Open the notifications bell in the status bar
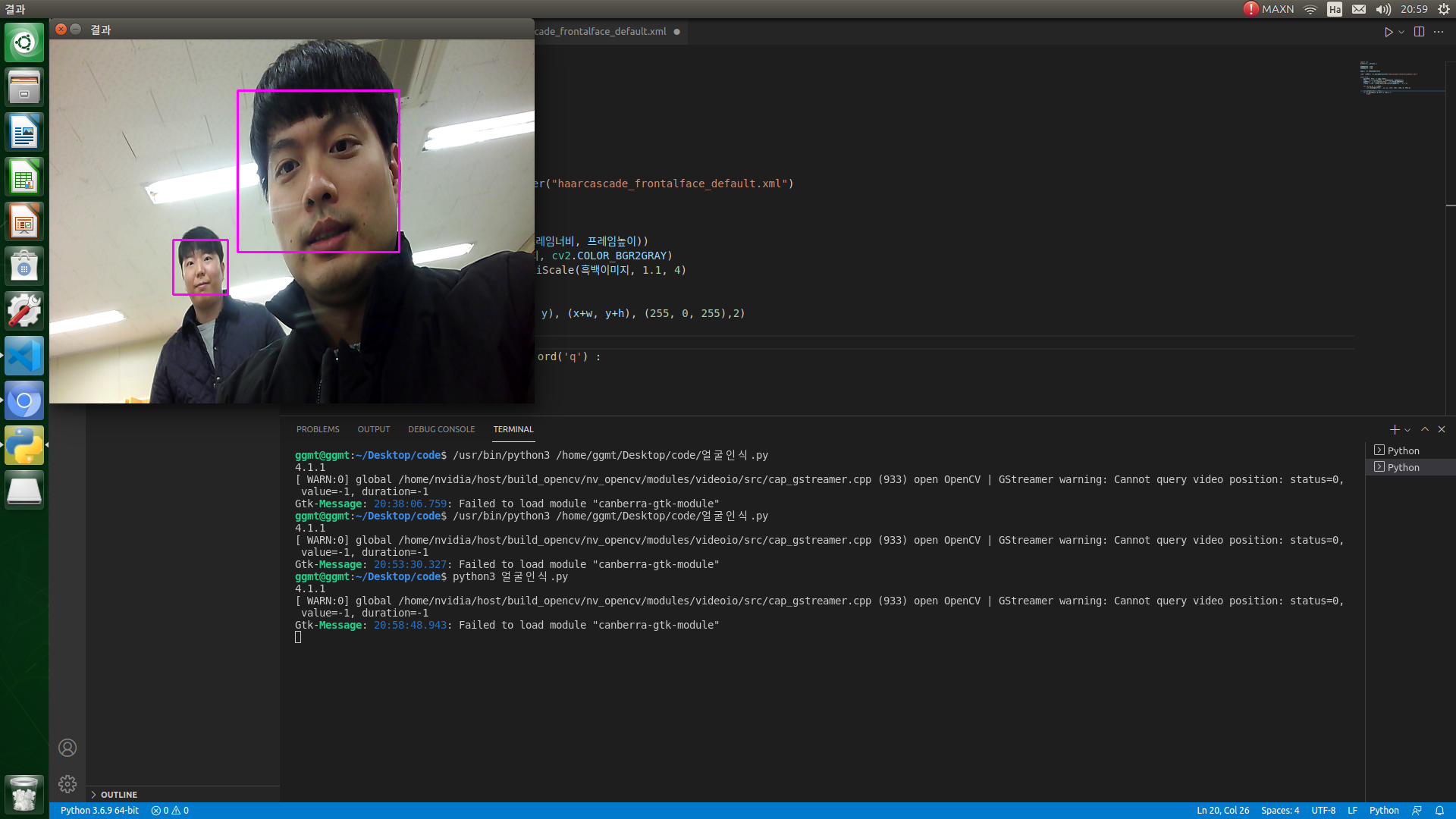The width and height of the screenshot is (1456, 819). click(x=1439, y=811)
